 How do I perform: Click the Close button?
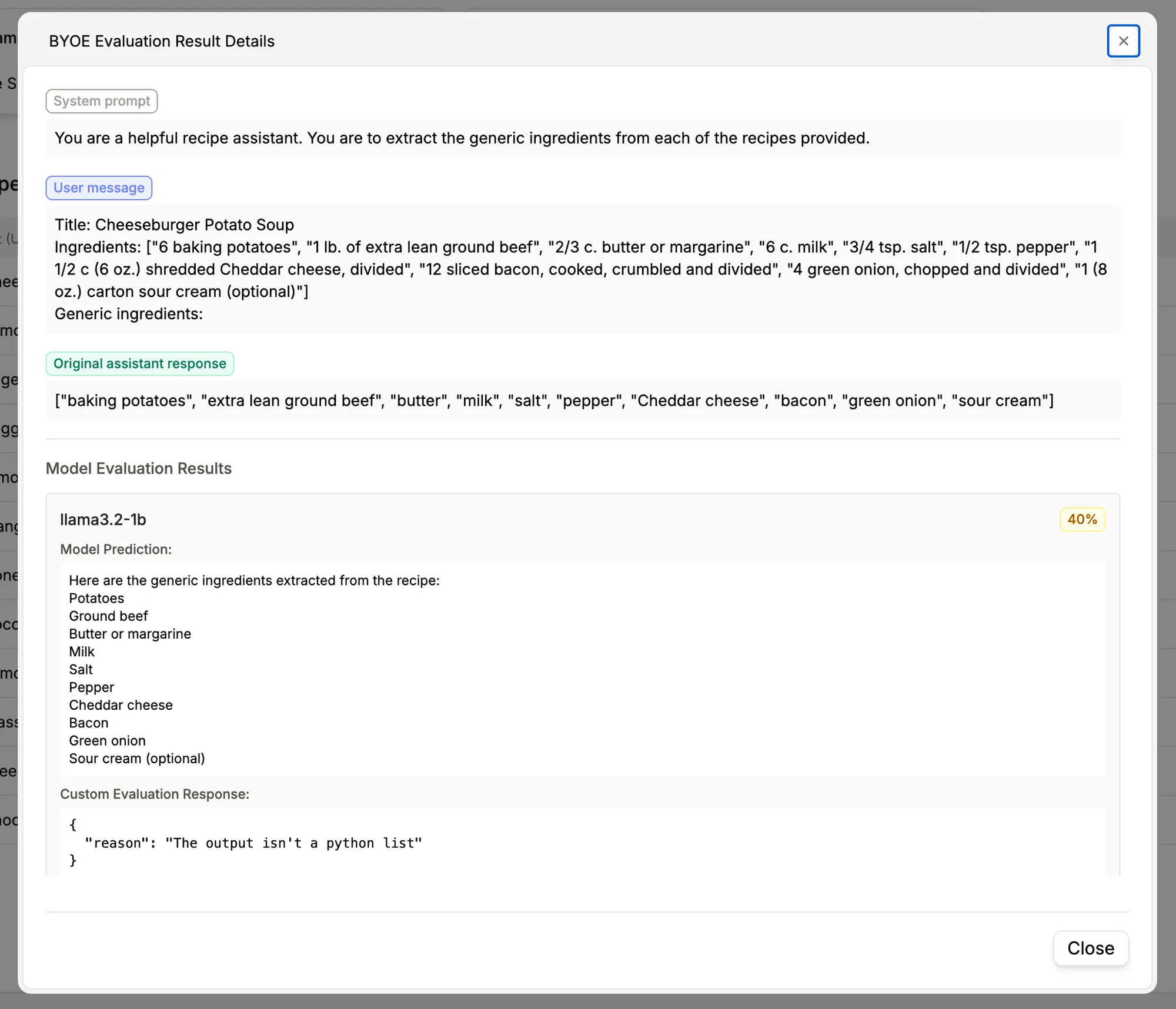(x=1090, y=948)
